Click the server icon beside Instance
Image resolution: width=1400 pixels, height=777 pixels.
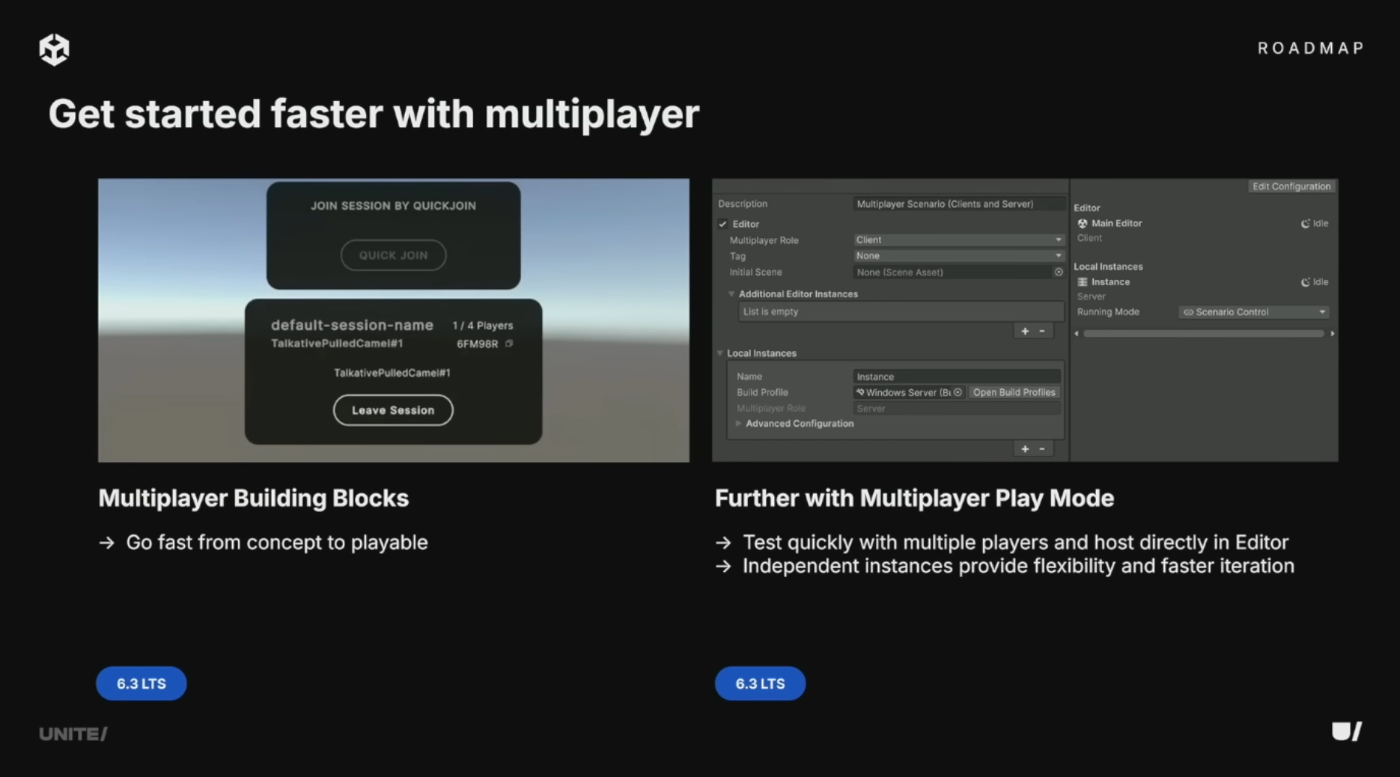coord(1083,282)
